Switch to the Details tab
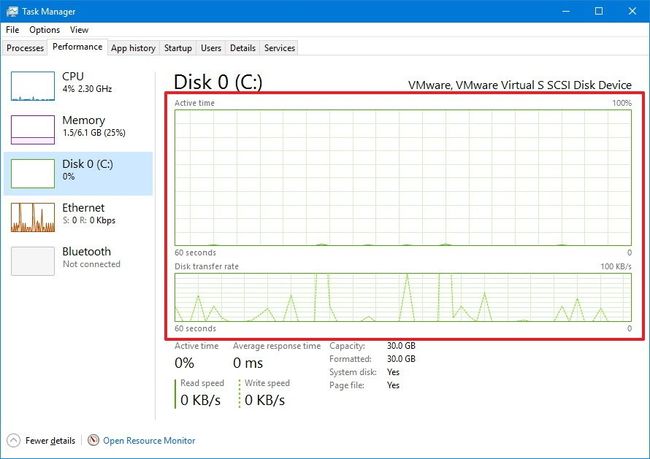The width and height of the screenshot is (650, 459). click(x=242, y=48)
